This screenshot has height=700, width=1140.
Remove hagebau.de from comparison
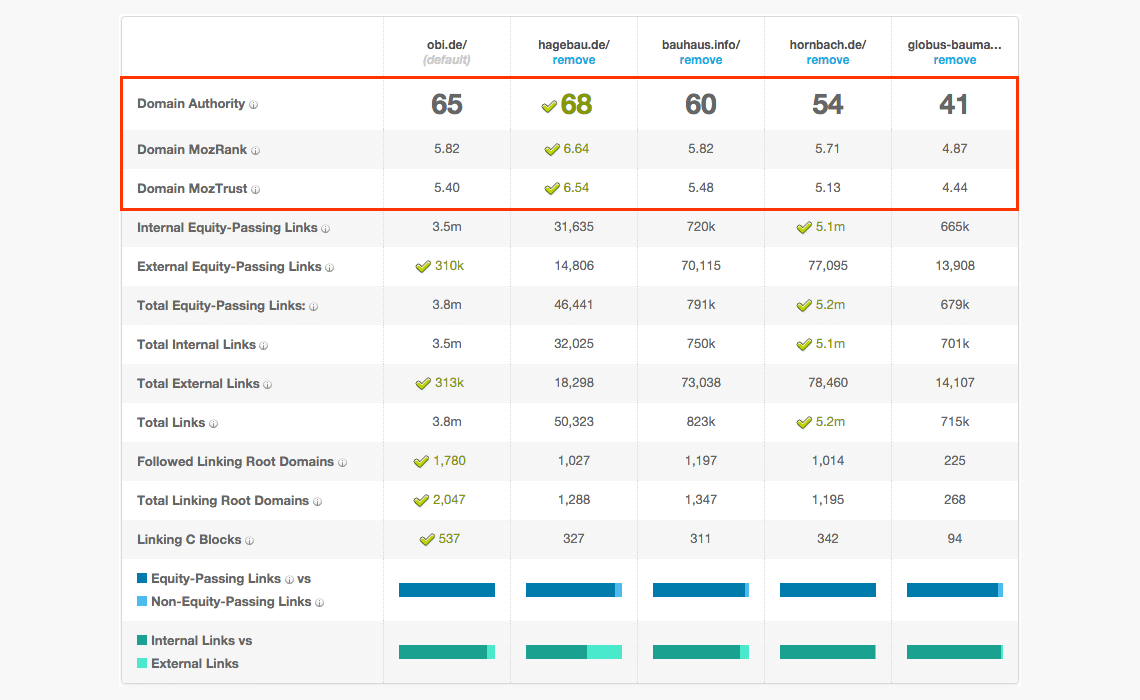[574, 60]
